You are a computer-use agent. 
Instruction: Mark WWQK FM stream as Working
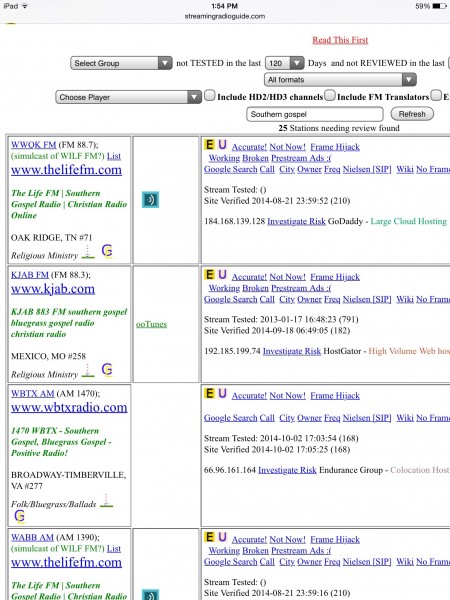pyautogui.click(x=224, y=158)
